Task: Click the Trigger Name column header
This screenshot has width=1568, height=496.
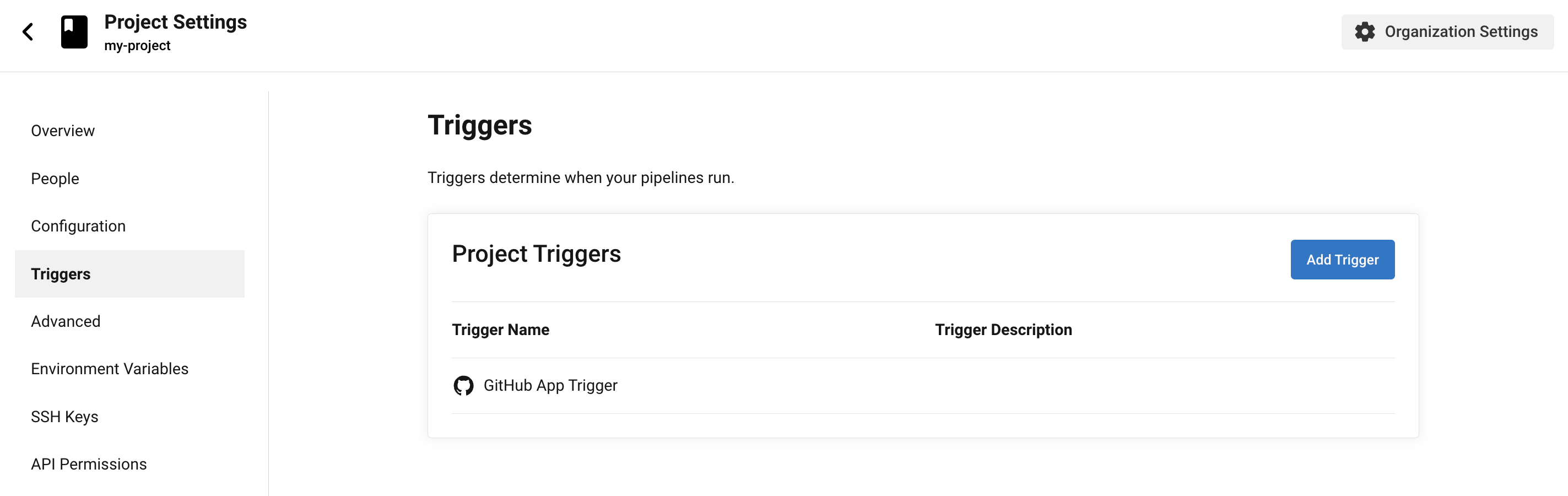Action: [500, 330]
